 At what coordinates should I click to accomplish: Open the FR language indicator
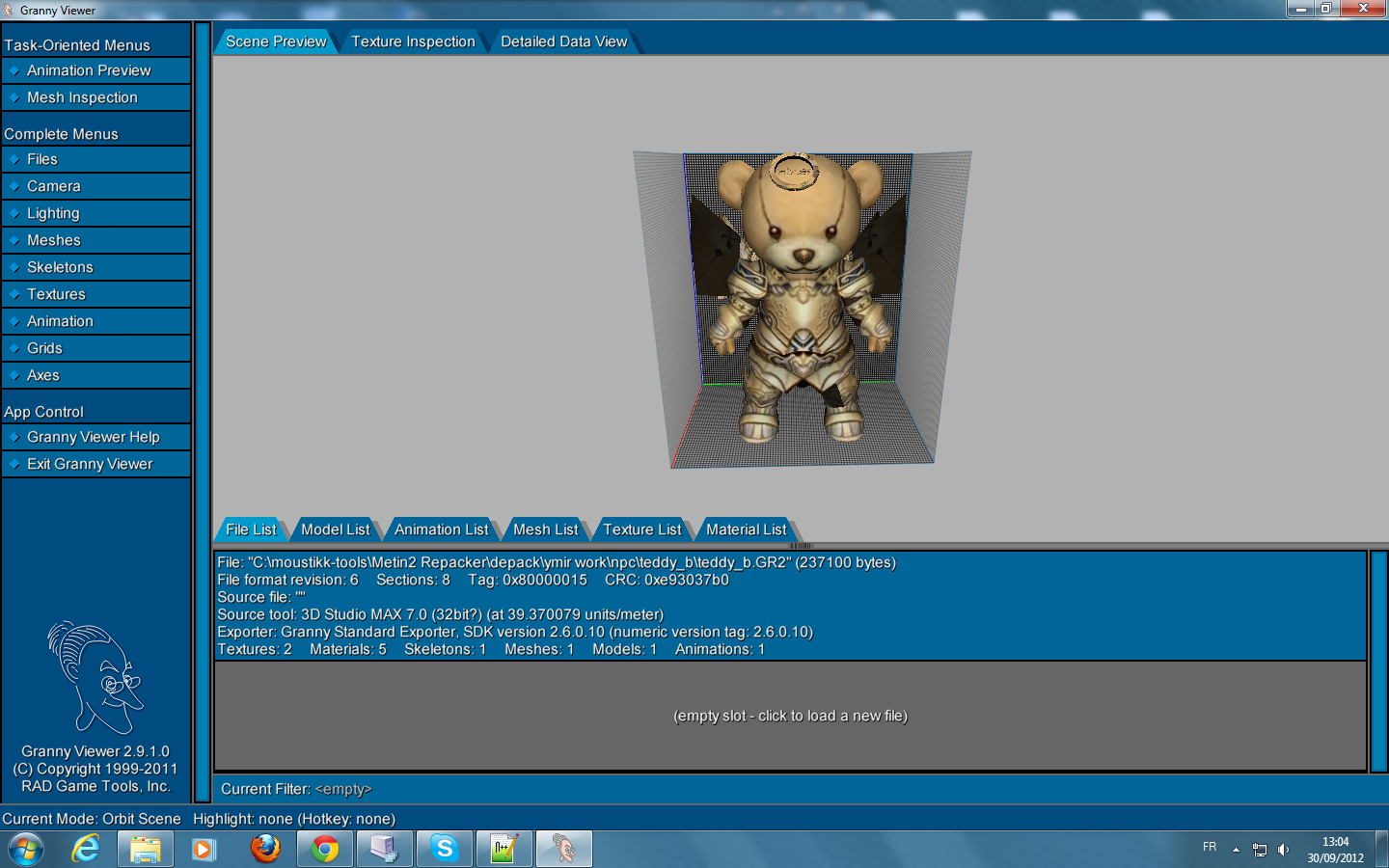[1210, 847]
